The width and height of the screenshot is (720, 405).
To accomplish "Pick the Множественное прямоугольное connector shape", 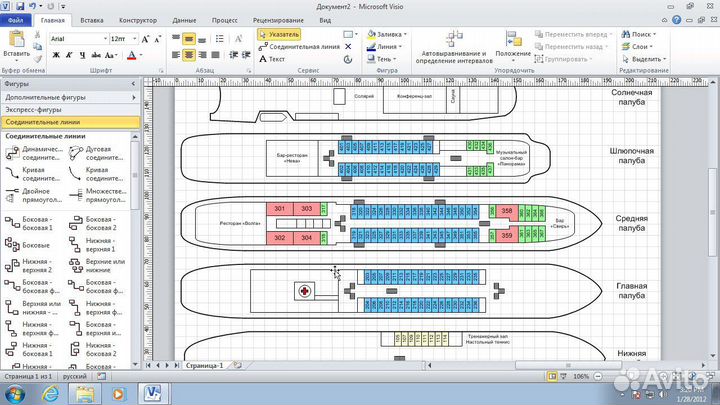I will [96, 196].
